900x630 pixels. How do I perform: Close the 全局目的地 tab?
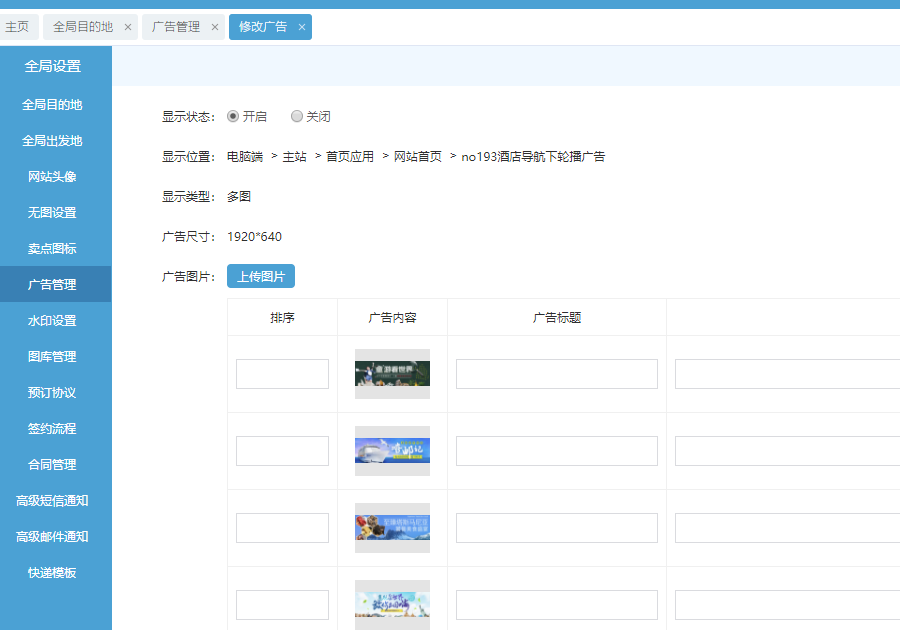click(128, 27)
